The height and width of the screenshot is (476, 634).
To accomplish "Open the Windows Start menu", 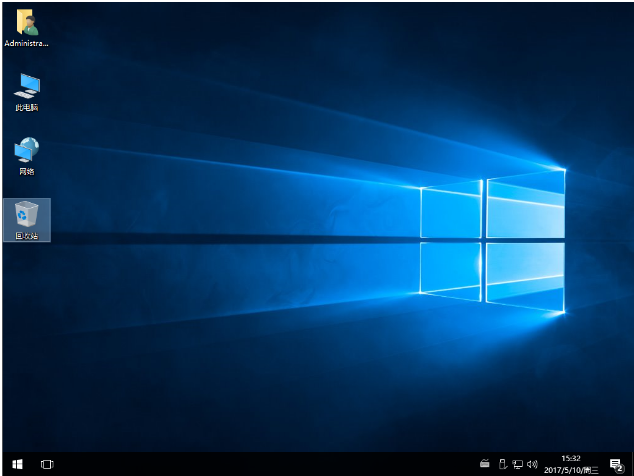I will tap(17, 464).
